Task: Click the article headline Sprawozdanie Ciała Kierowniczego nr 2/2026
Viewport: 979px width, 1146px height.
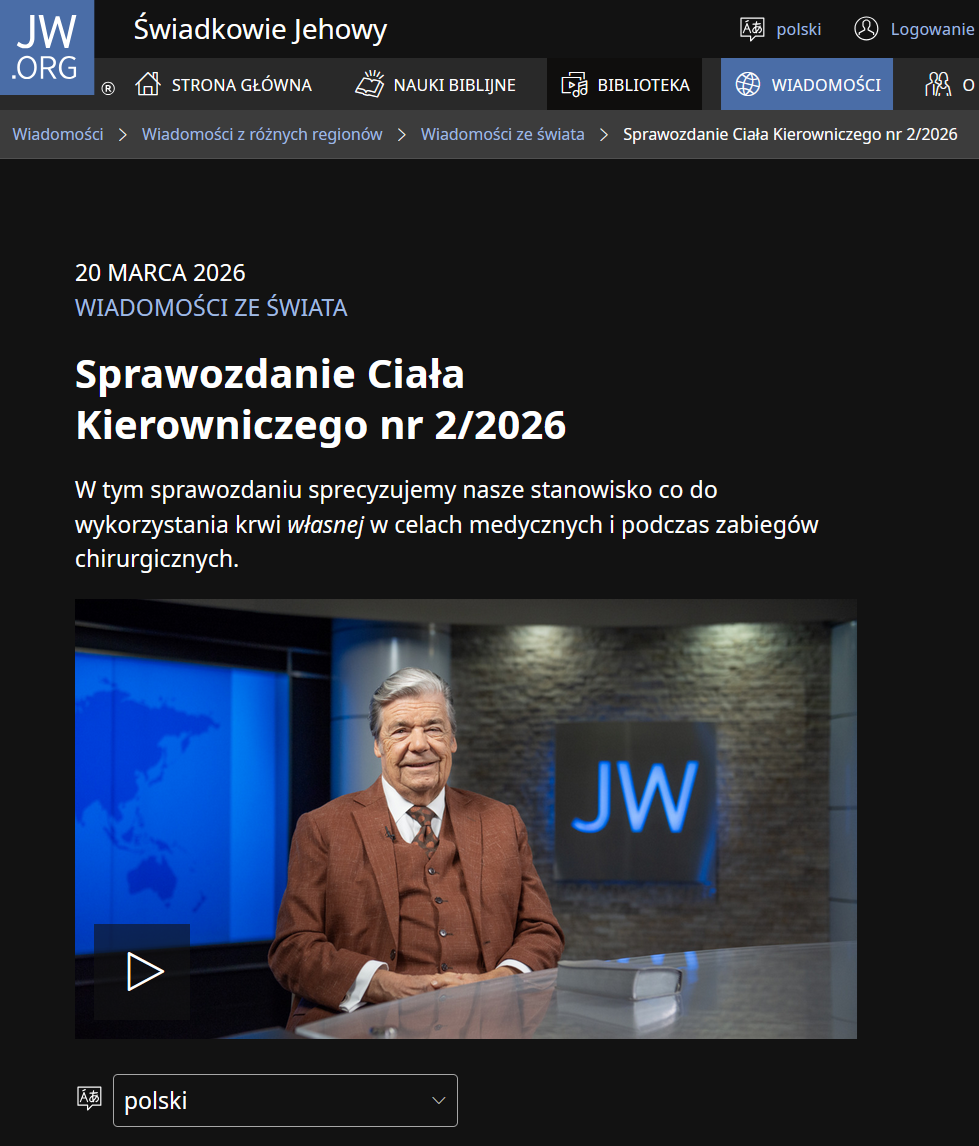Action: pyautogui.click(x=320, y=400)
